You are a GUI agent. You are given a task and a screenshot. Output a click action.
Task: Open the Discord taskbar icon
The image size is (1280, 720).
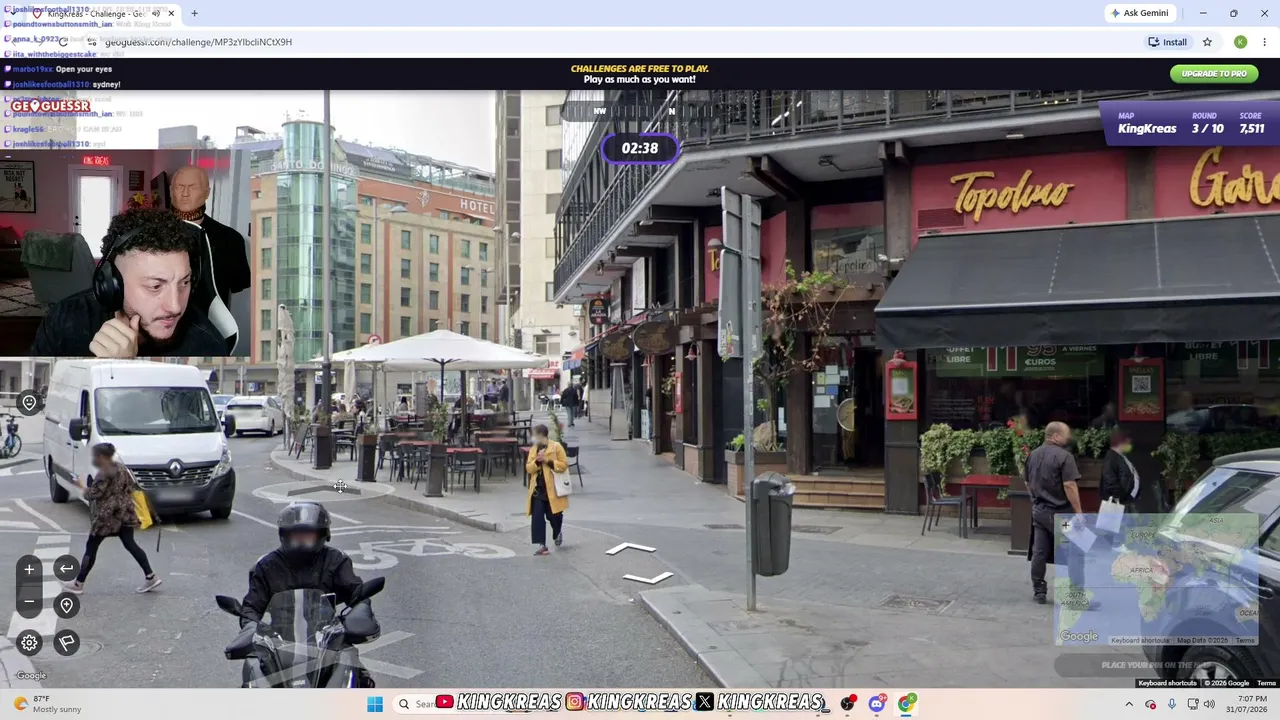877,704
